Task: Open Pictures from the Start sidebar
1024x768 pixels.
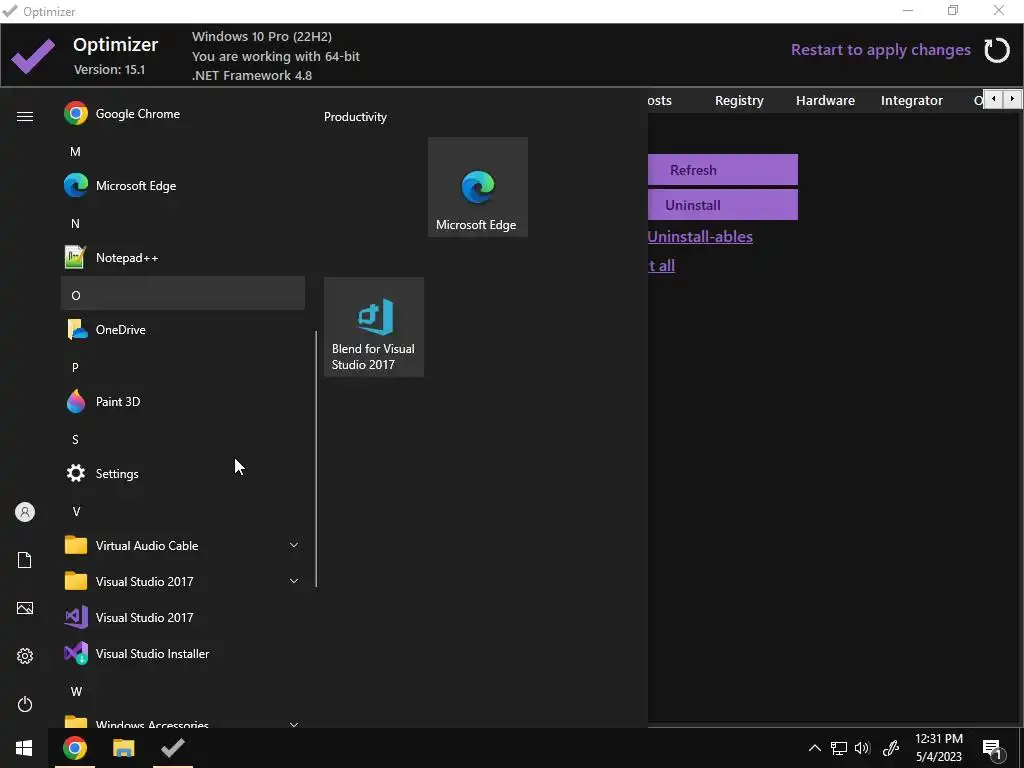Action: click(x=25, y=608)
